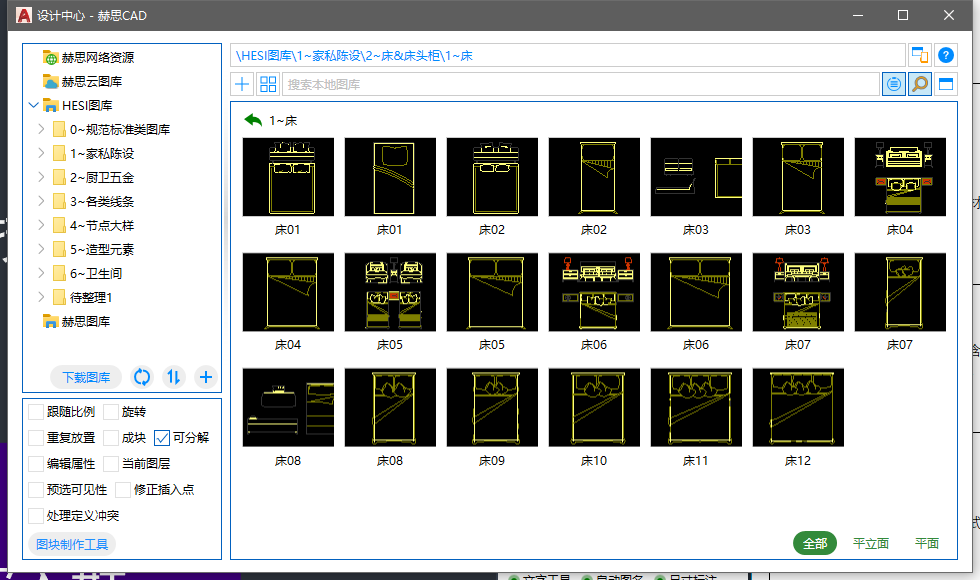980x580 pixels.
Task: Uncheck the 可分解 checkbox
Action: (162, 438)
